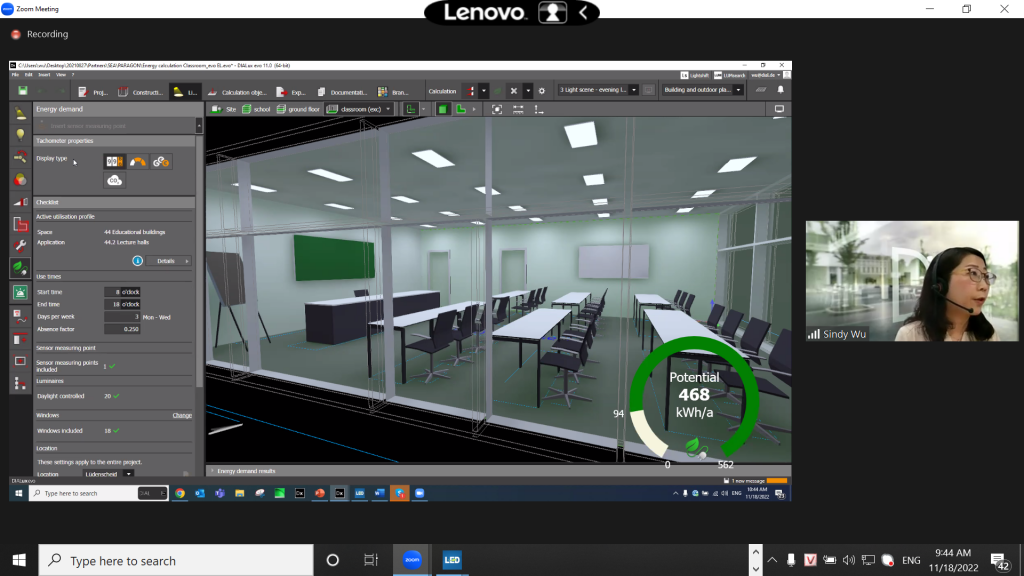
Task: Toggle the numeric counter display type
Action: coord(114,160)
